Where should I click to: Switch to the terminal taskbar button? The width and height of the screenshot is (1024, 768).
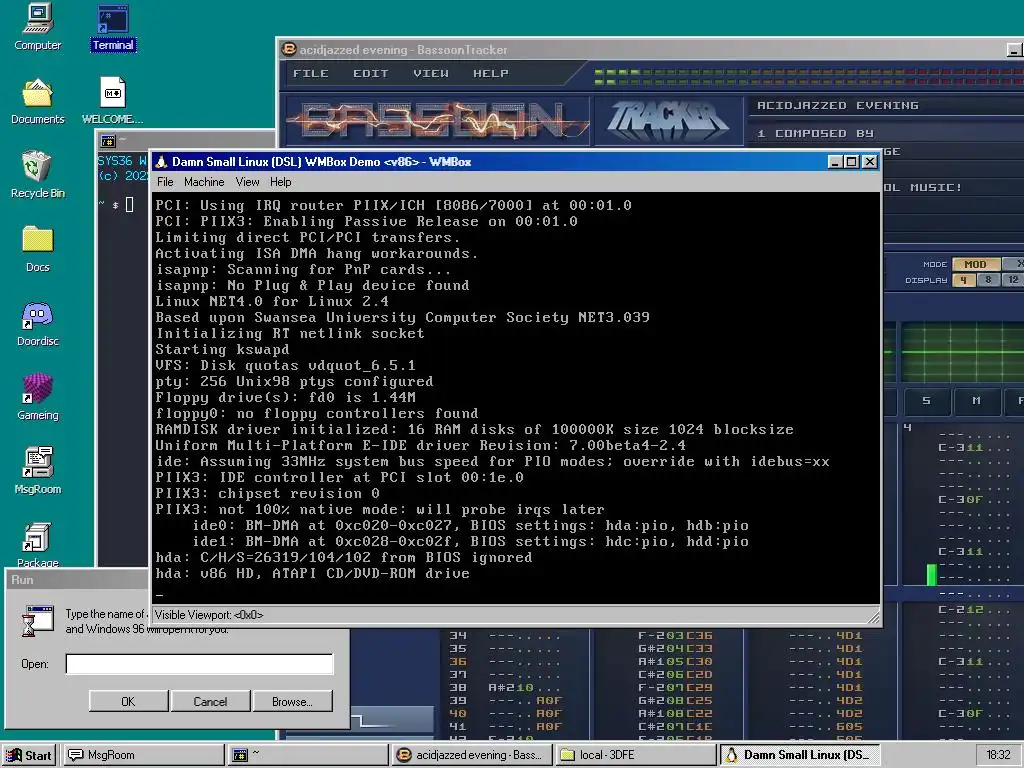point(308,755)
